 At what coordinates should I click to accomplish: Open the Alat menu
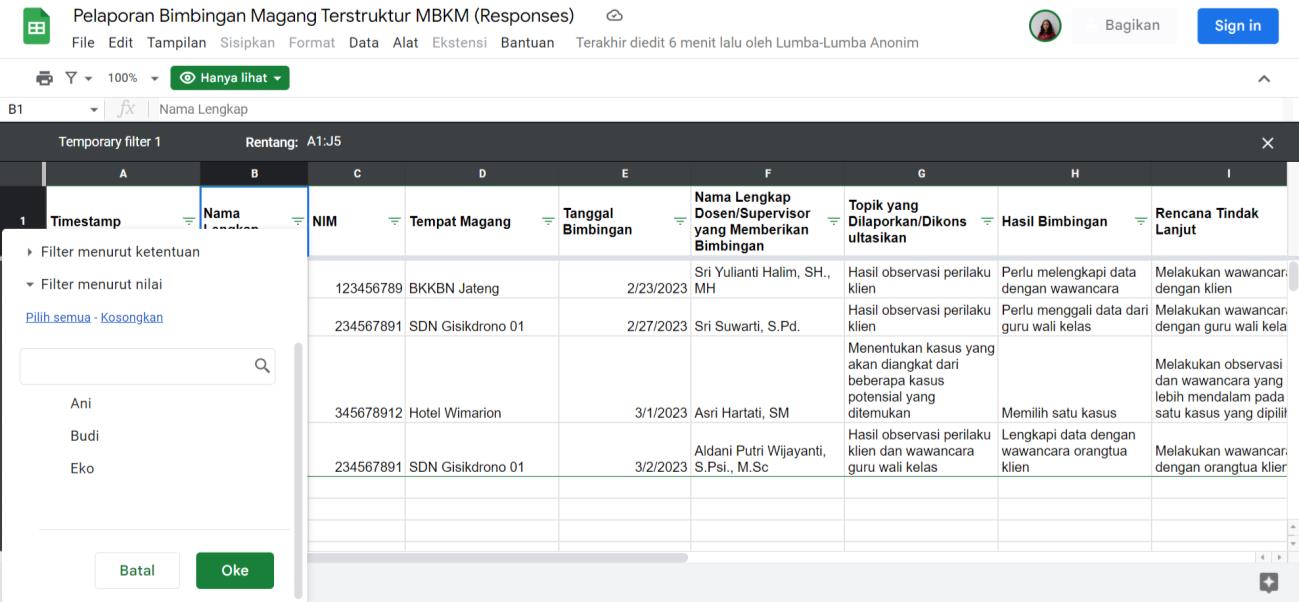click(x=405, y=43)
